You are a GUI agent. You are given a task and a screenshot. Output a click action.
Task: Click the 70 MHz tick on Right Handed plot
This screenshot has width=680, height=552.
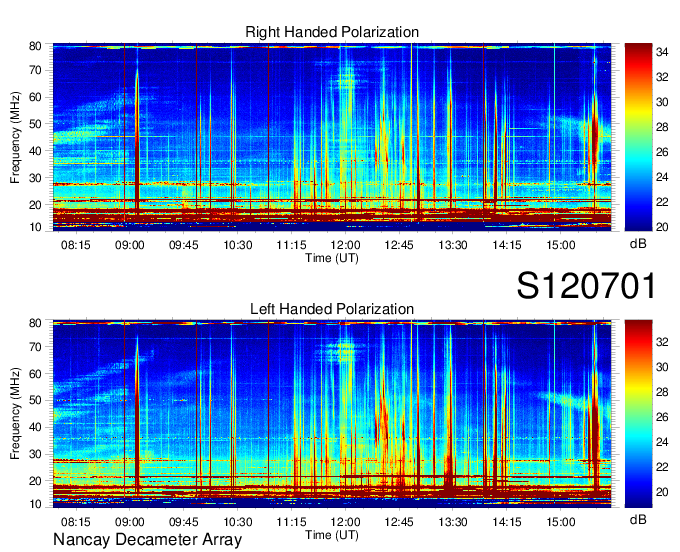35,70
